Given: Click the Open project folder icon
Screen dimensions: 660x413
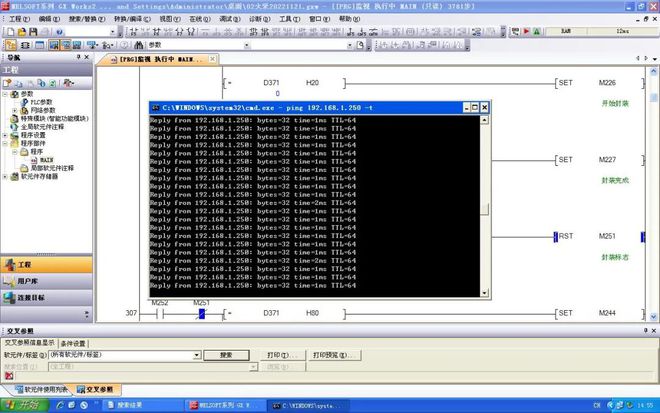Looking at the screenshot, I should point(22,32).
